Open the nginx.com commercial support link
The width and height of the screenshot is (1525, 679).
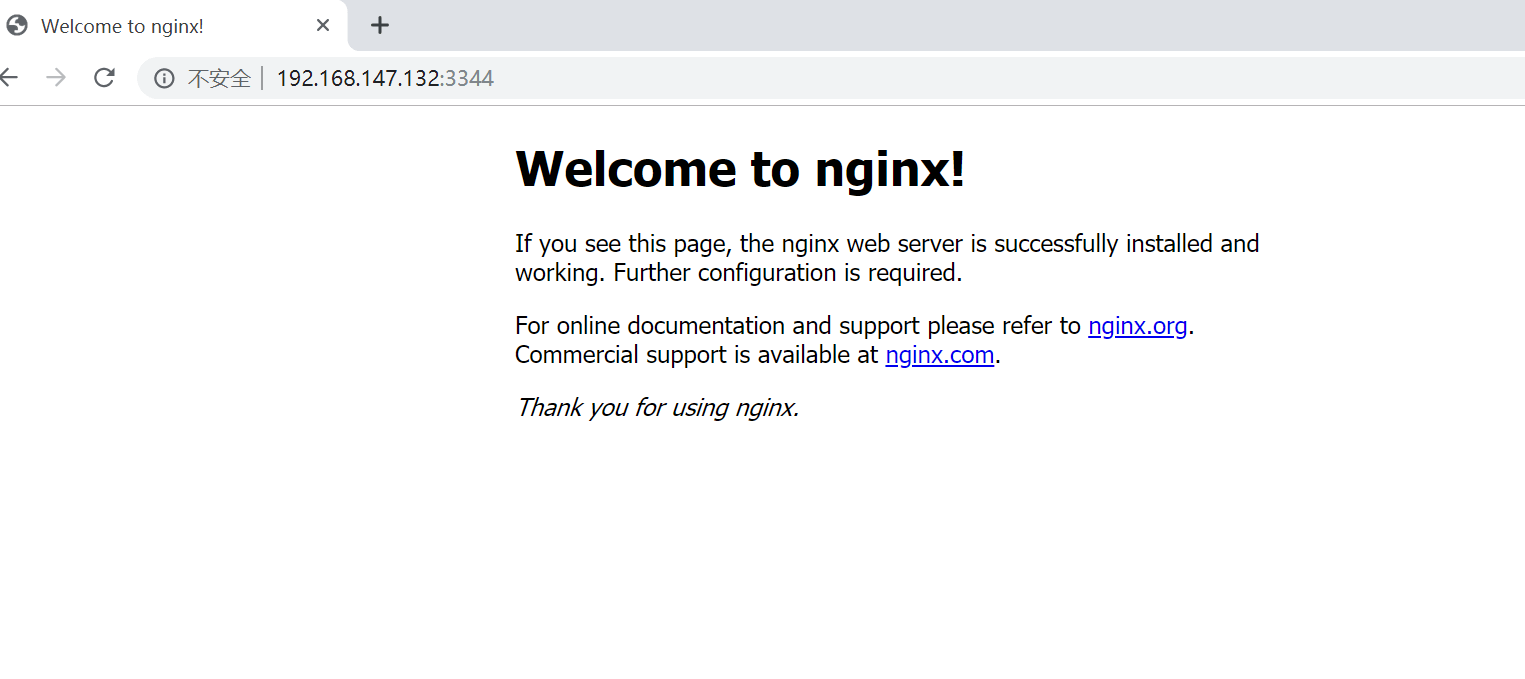(939, 355)
